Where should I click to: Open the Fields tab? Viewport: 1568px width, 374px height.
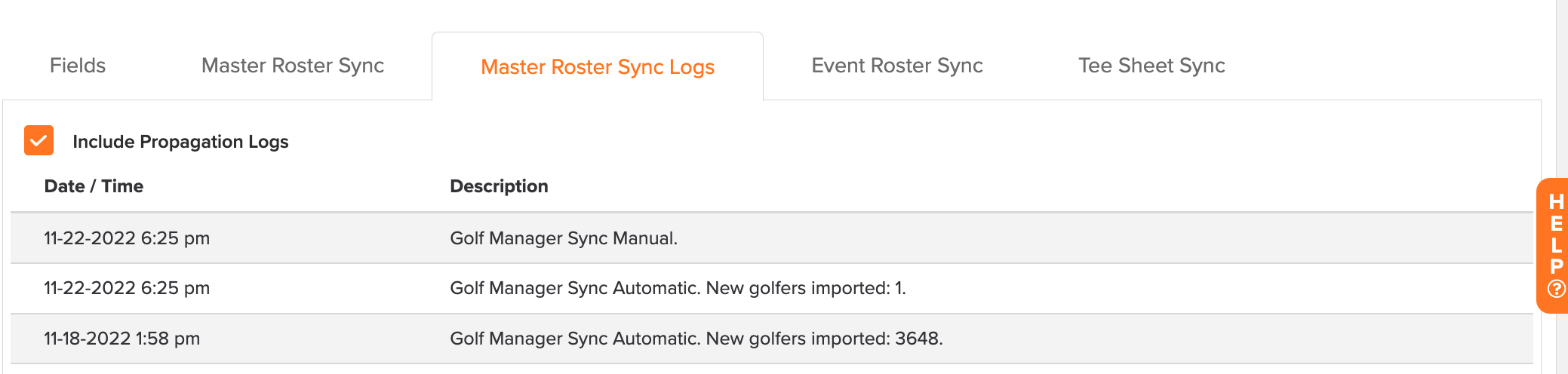pyautogui.click(x=78, y=66)
